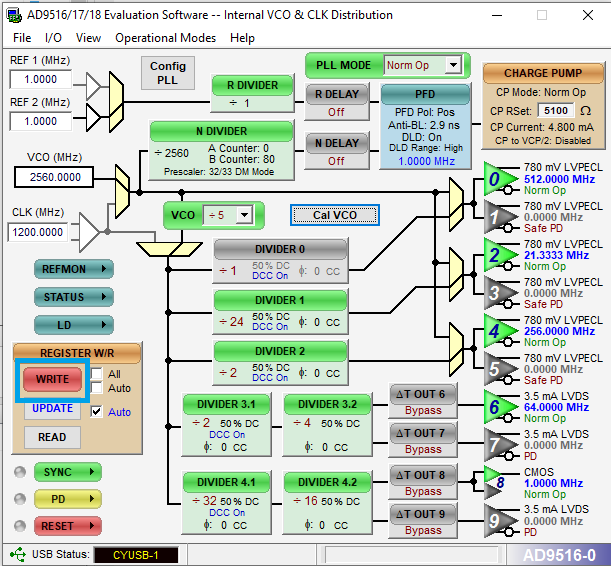Open the N DELAY block

pos(337,151)
